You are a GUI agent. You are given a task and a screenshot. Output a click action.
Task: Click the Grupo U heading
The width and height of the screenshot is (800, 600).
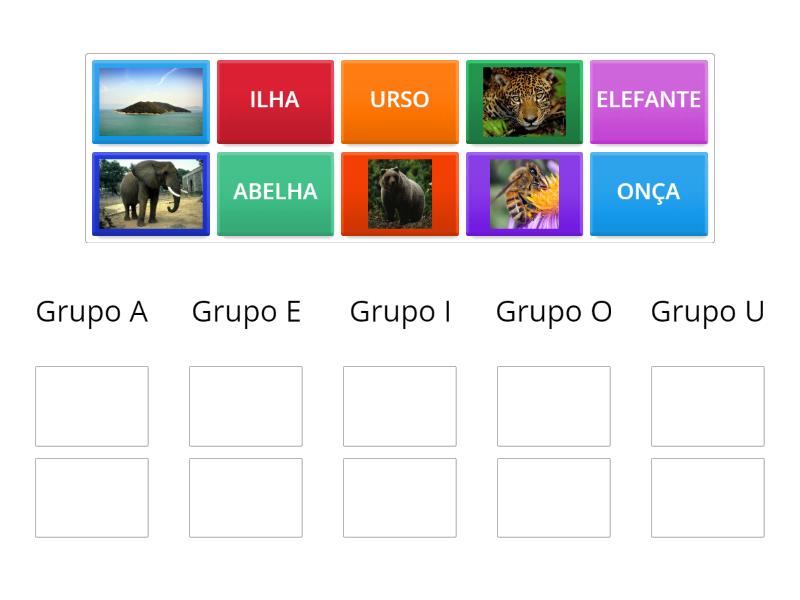[x=708, y=312]
